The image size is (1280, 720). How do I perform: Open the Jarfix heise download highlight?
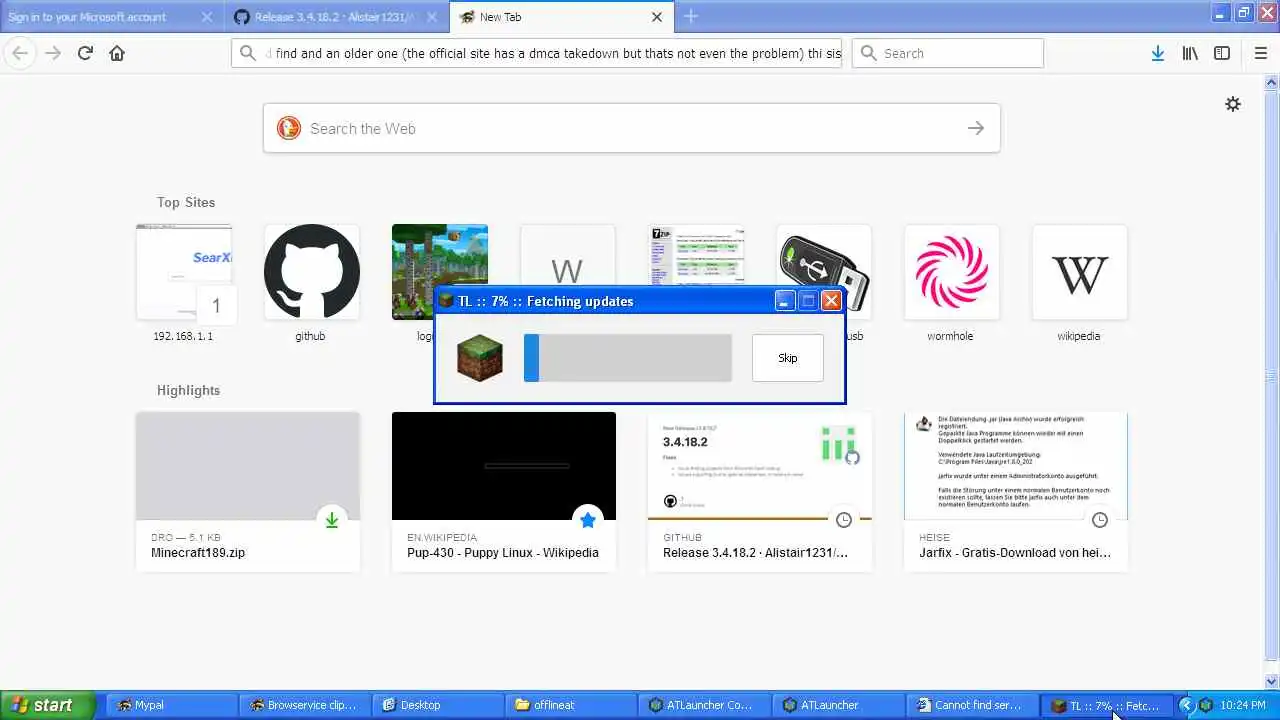pyautogui.click(x=1016, y=492)
